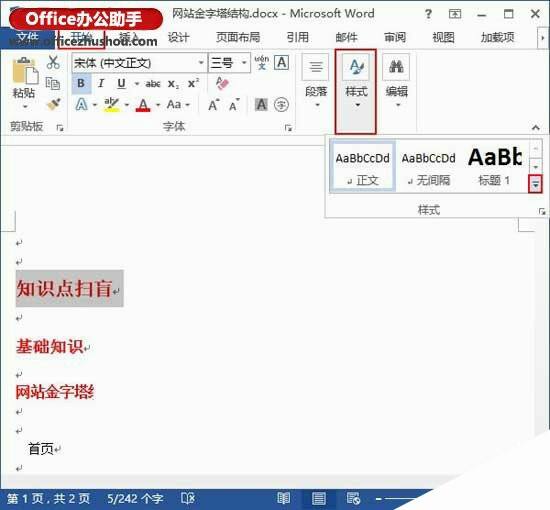The width and height of the screenshot is (550, 510).
Task: Click proofing errors book icon
Action: click(x=188, y=498)
